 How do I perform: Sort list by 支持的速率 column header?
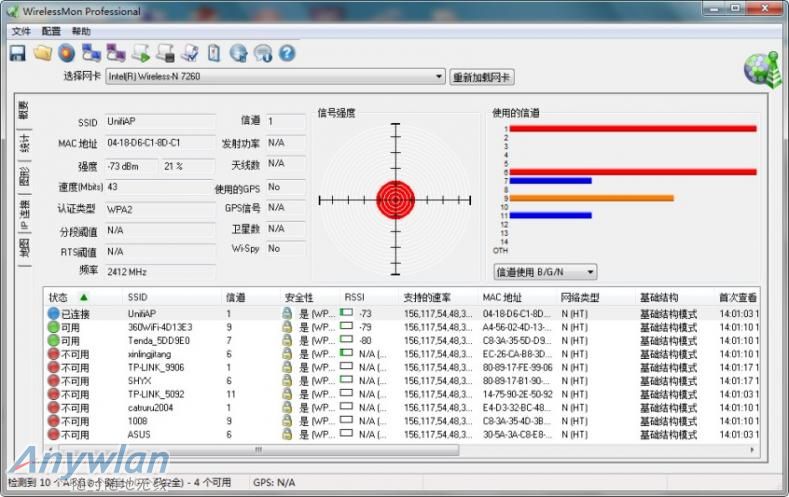pos(438,297)
